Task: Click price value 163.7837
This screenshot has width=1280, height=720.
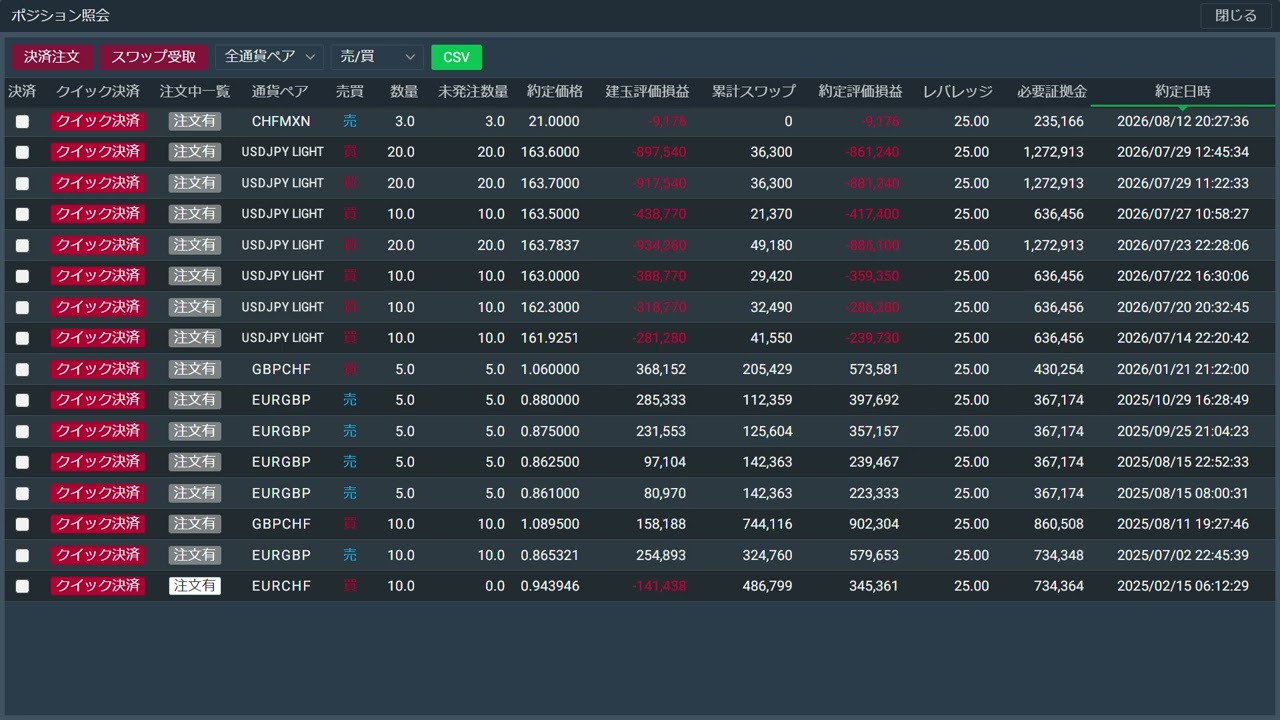Action: tap(550, 245)
